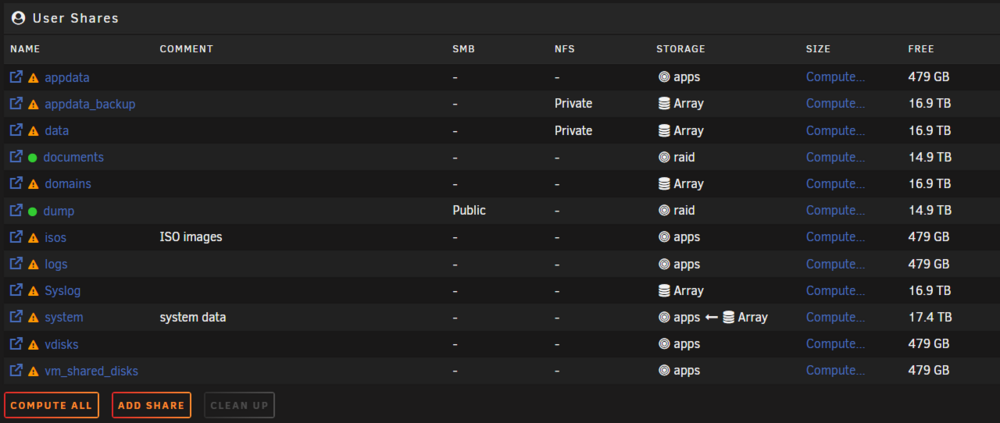Click the Array disk icon in data row

[664, 131]
